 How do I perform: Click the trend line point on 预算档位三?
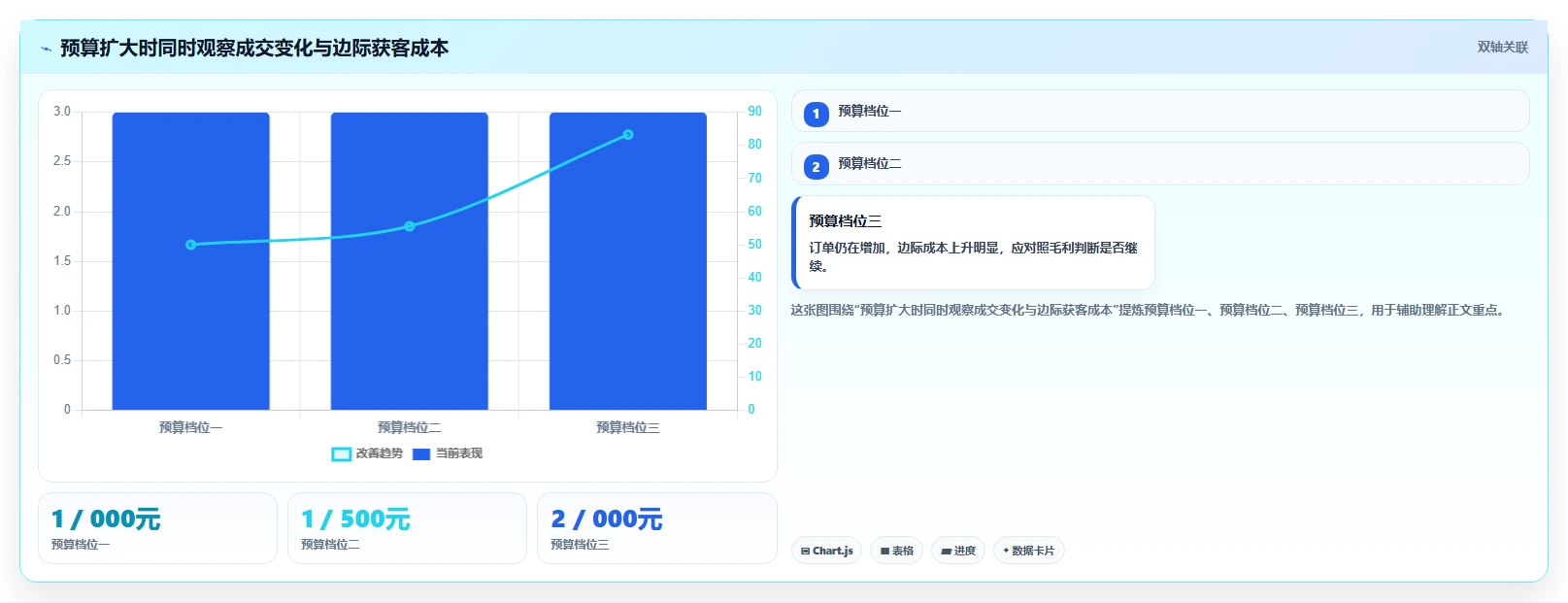tap(628, 135)
